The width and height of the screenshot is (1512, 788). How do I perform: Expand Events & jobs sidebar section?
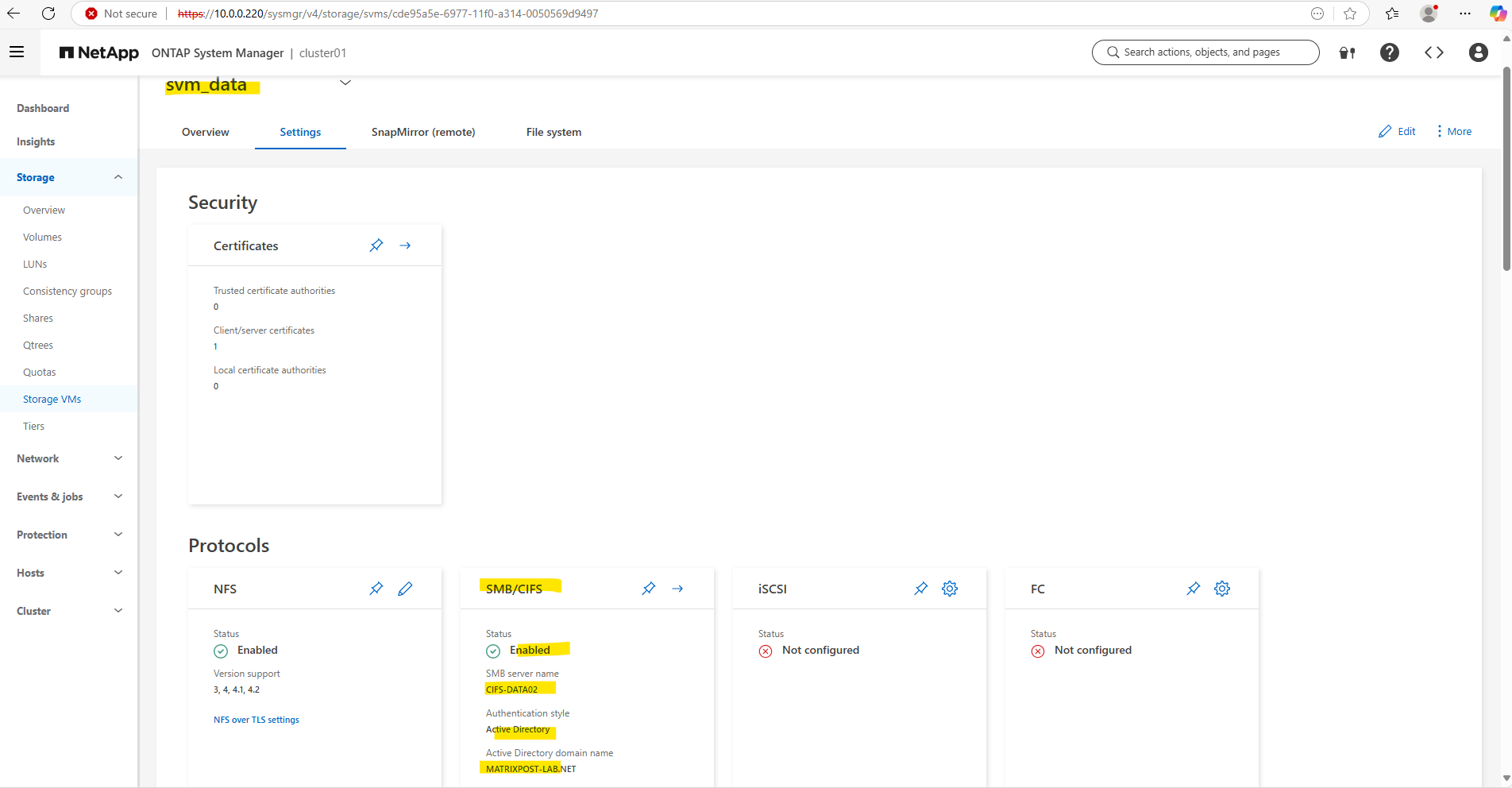point(118,496)
